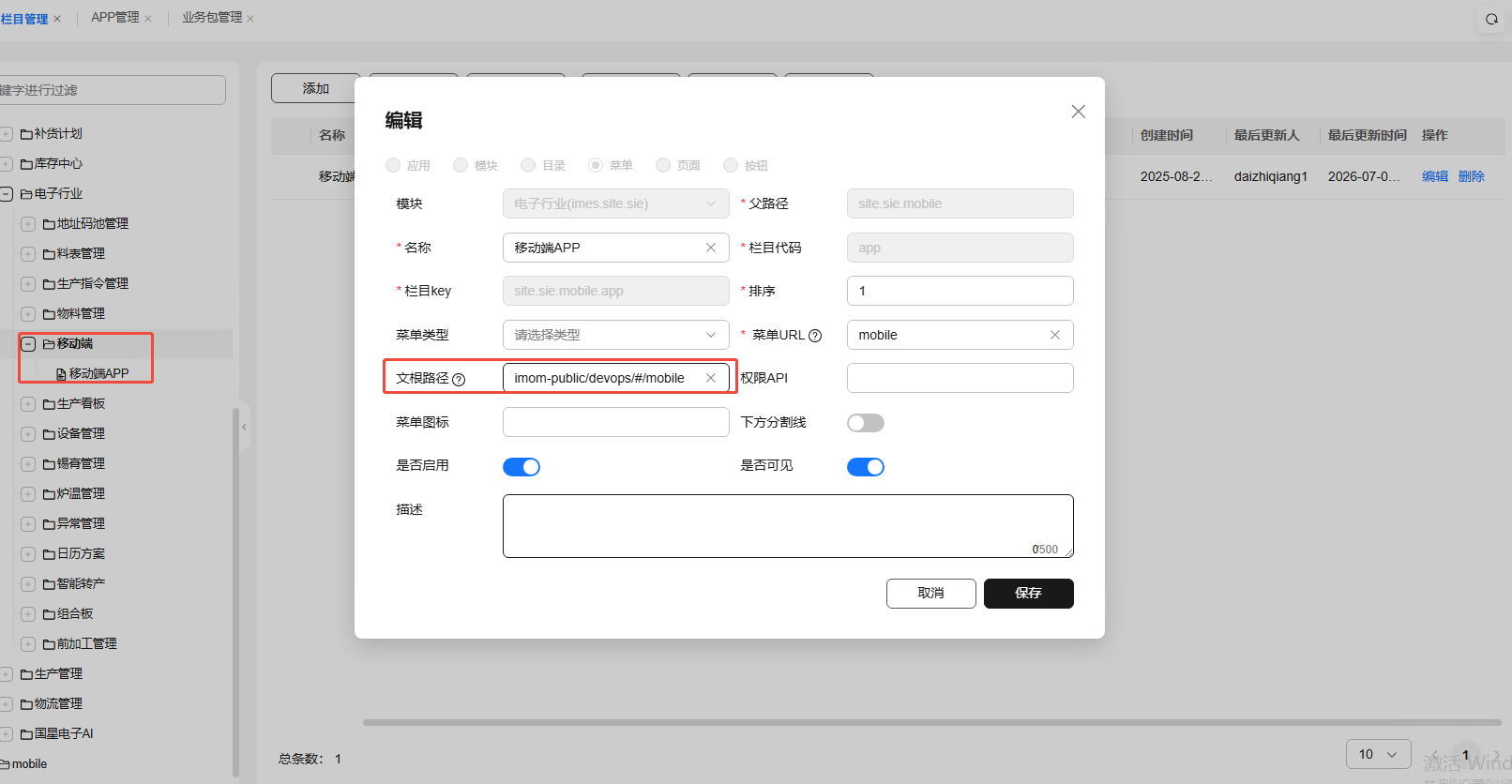Close the 栏目管理 tab
The width and height of the screenshot is (1512, 784).
click(57, 19)
